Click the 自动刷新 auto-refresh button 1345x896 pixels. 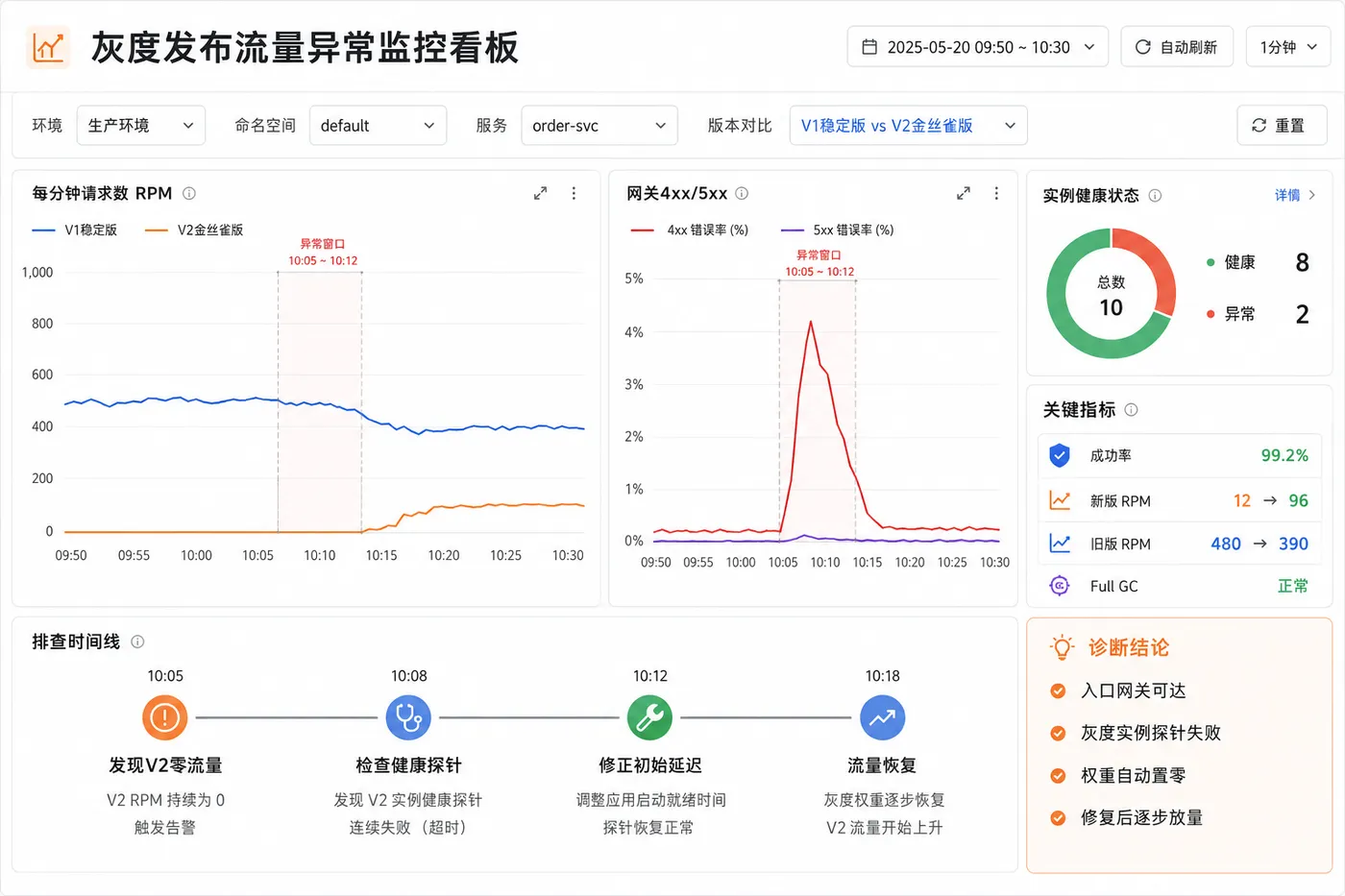point(1177,47)
